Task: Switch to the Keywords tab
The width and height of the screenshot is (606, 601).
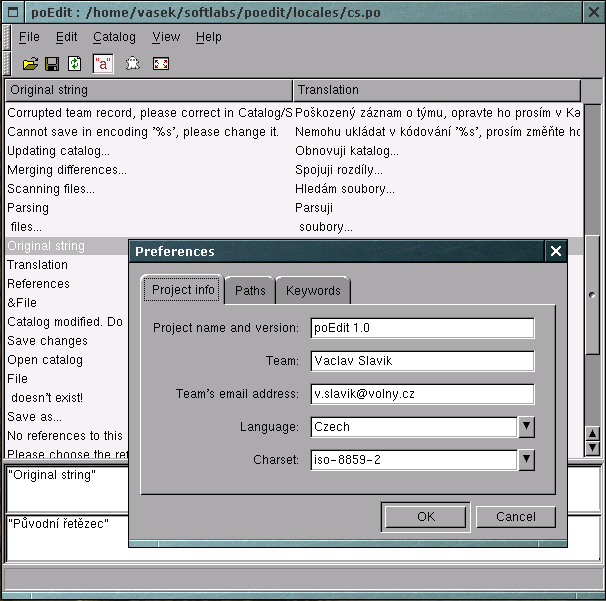Action: coord(313,291)
